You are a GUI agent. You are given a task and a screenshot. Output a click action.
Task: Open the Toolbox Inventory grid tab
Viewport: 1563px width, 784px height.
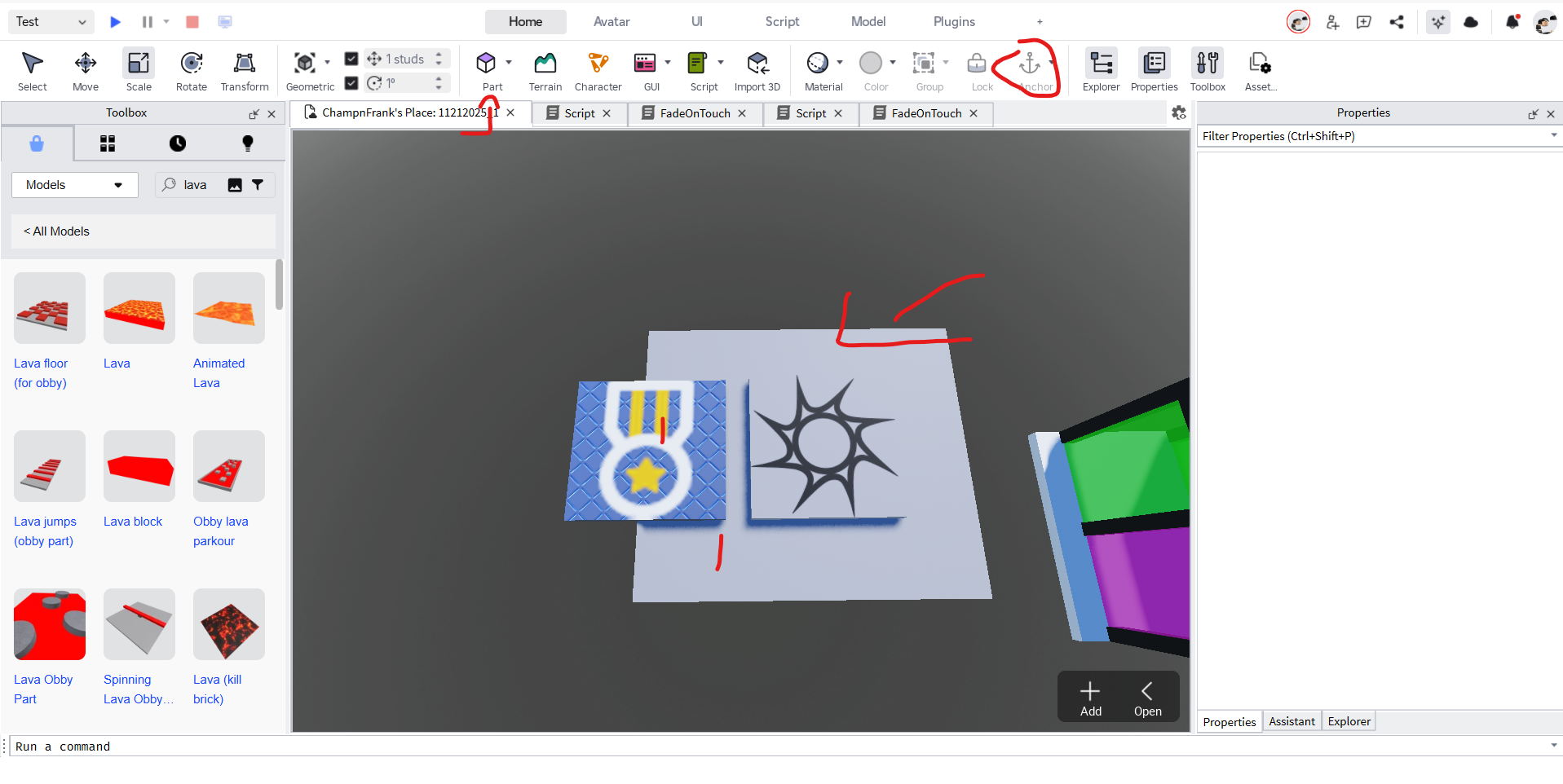[x=108, y=143]
